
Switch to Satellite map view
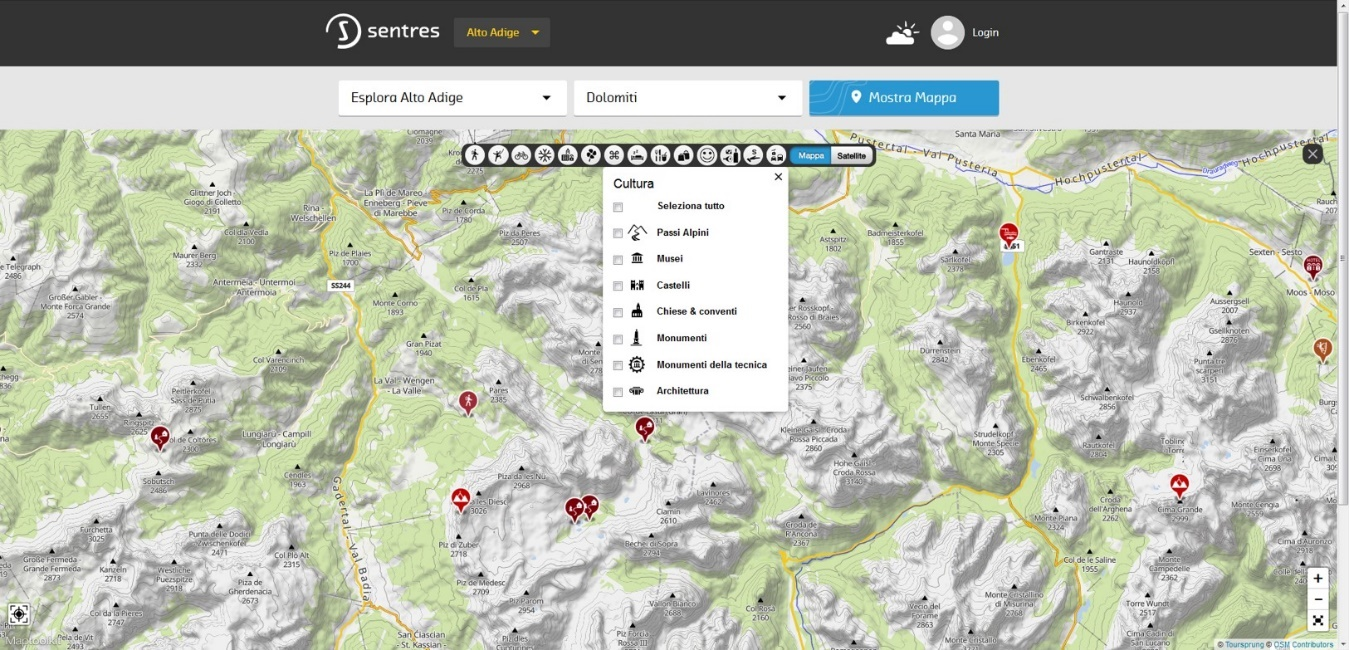[x=852, y=156]
